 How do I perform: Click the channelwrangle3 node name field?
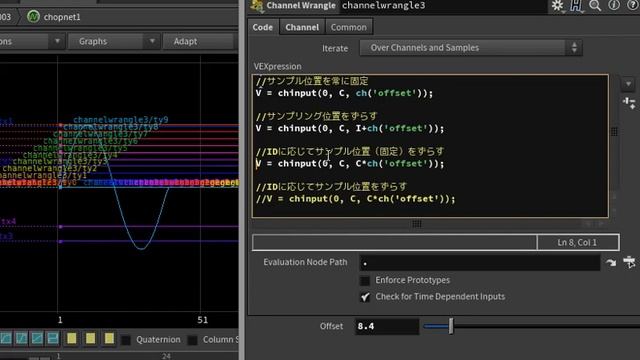click(x=444, y=6)
